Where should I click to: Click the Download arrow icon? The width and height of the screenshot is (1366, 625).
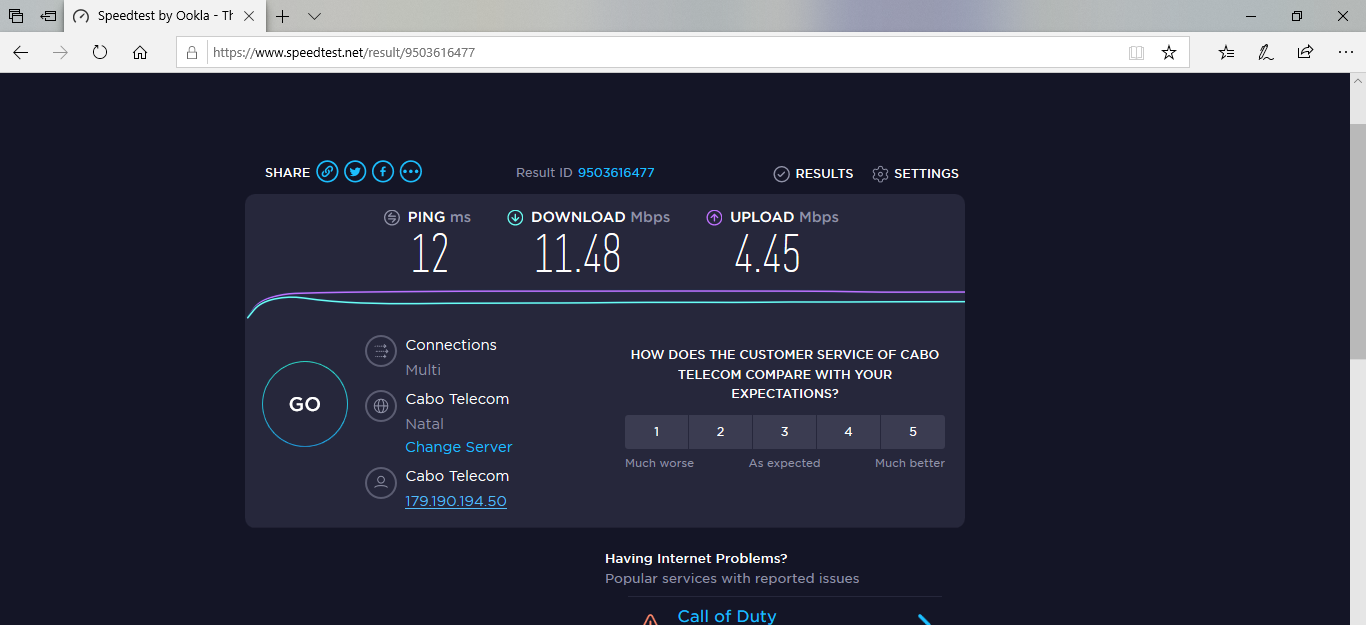515,217
